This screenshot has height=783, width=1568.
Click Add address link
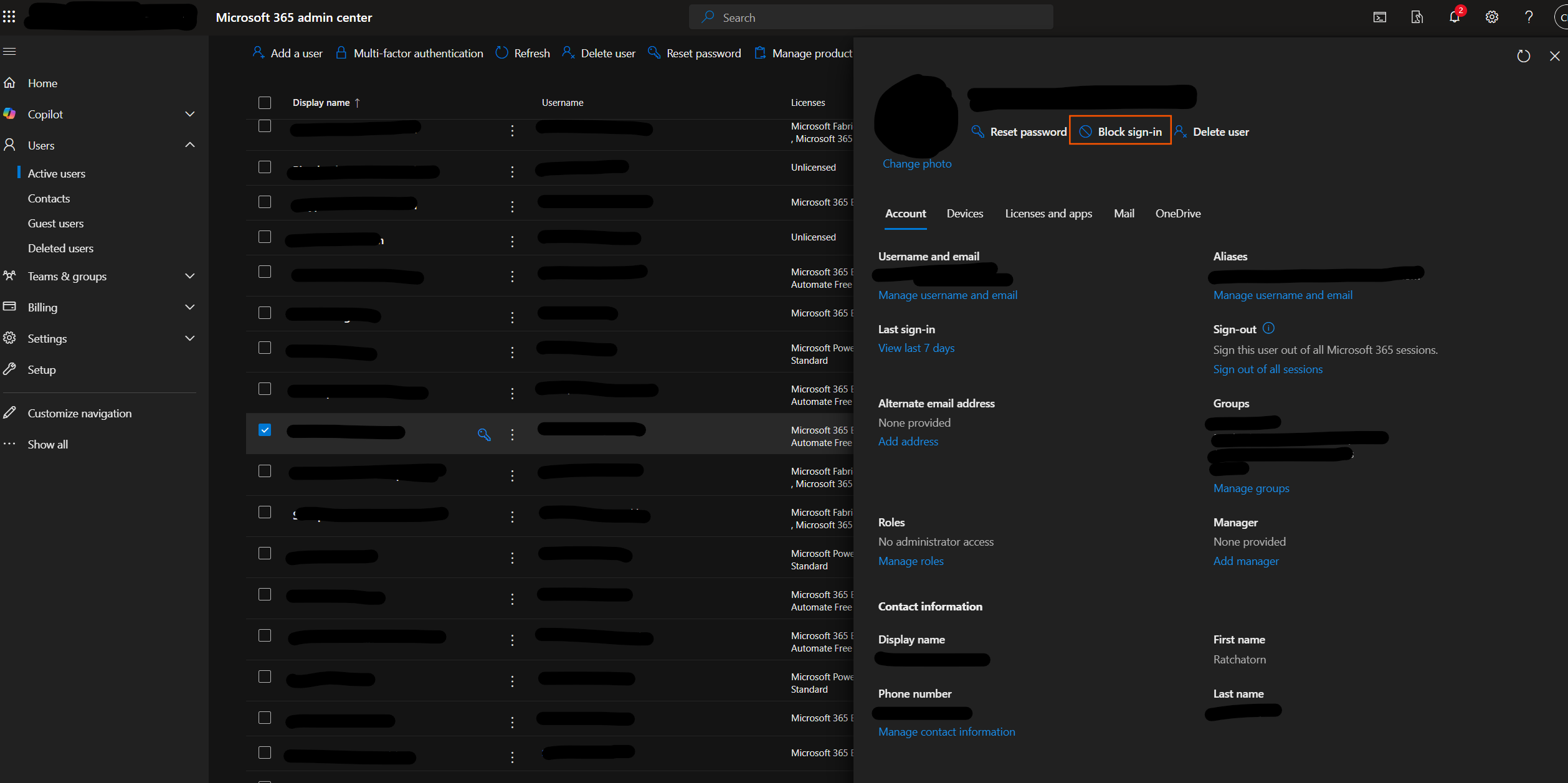pos(908,442)
